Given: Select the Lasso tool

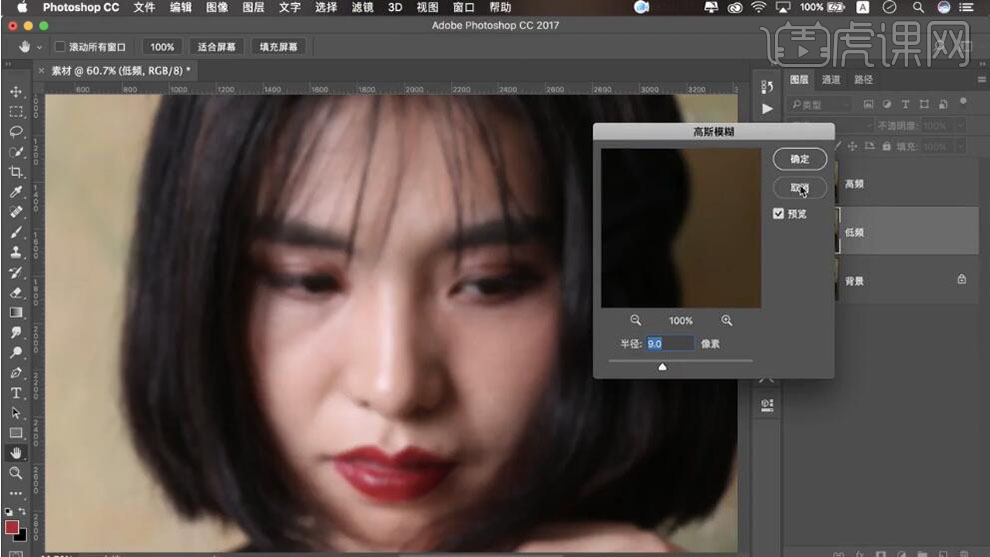Looking at the screenshot, I should point(16,132).
